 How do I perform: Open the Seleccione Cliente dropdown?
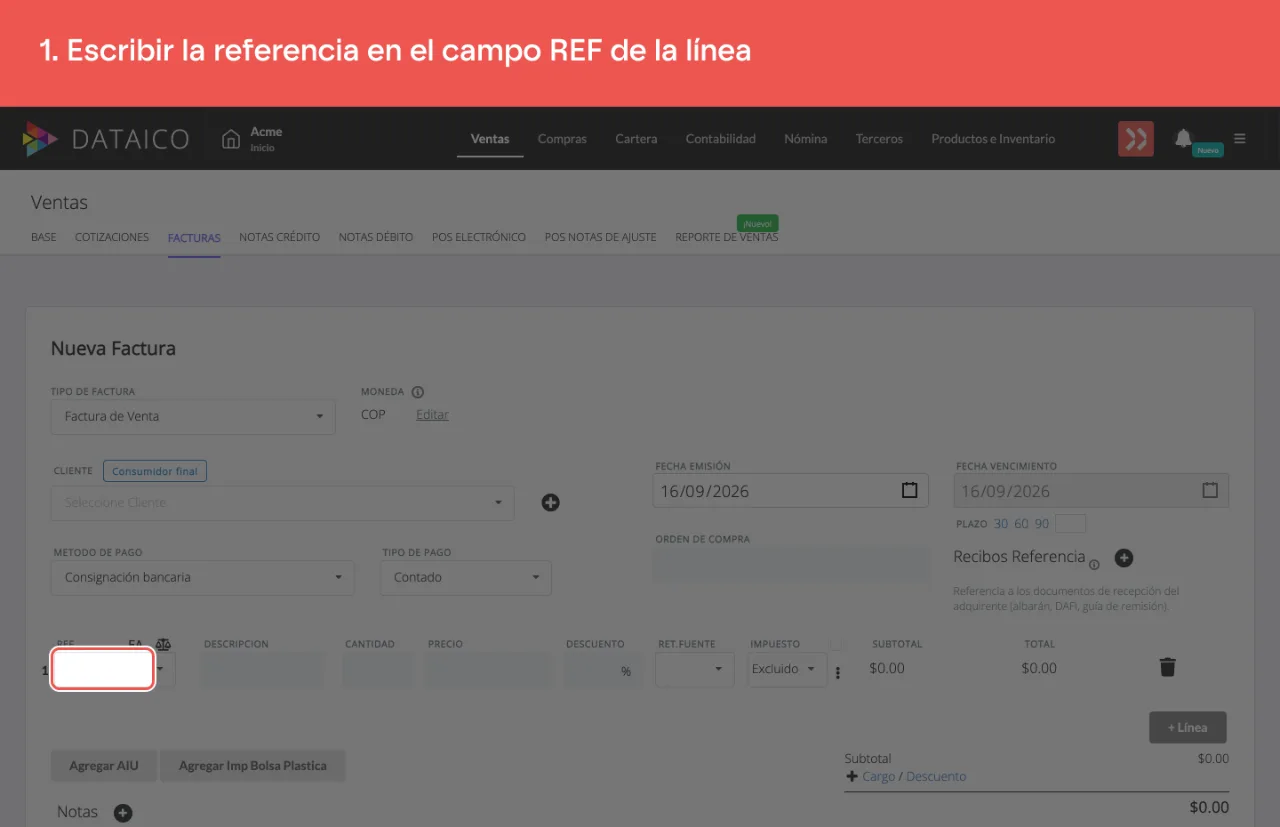pos(283,503)
